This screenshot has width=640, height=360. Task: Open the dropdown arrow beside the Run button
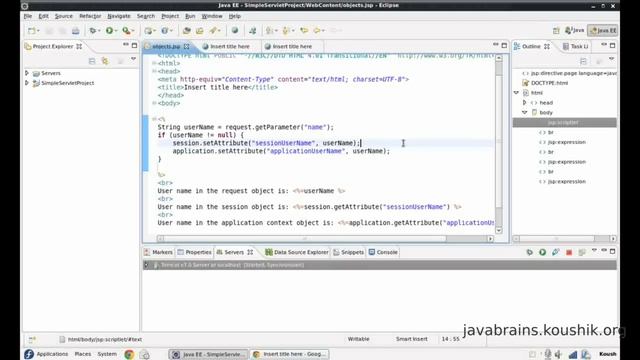point(116,31)
